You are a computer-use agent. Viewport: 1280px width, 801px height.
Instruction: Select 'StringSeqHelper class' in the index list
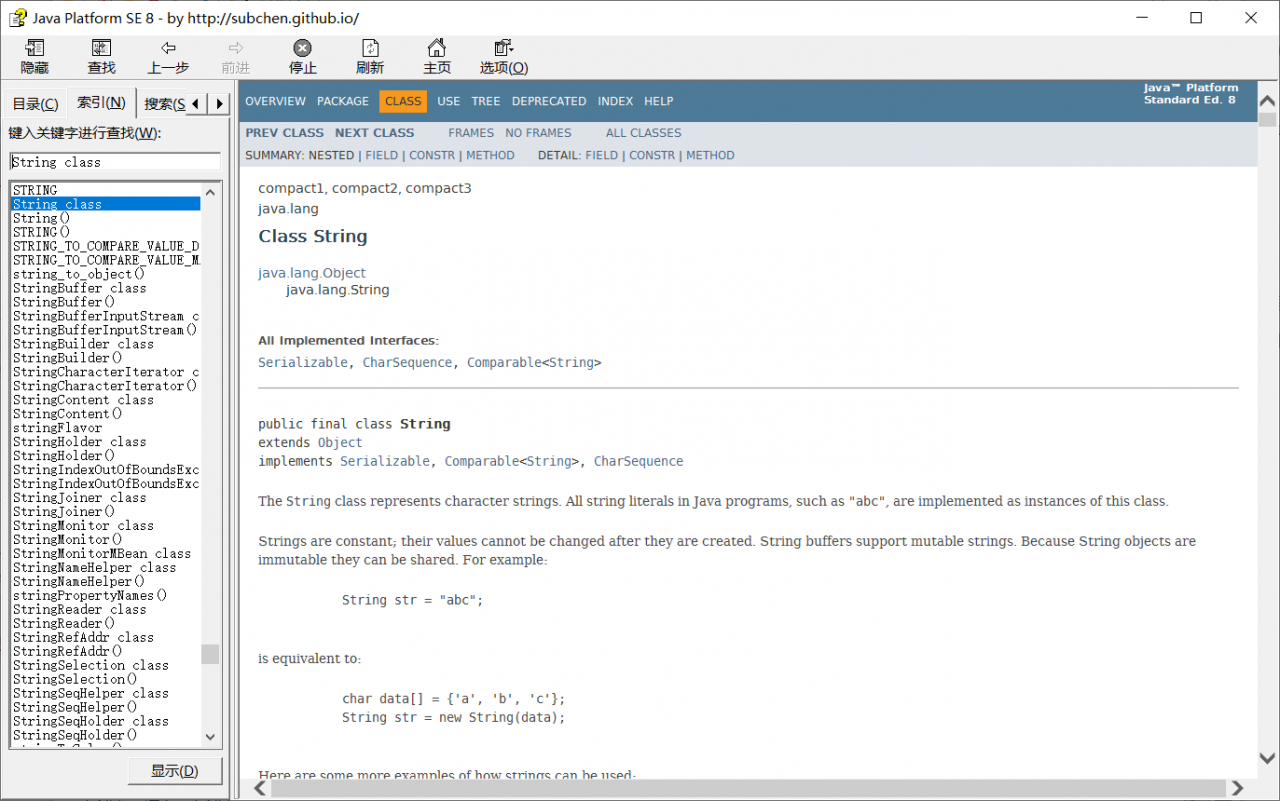[91, 694]
